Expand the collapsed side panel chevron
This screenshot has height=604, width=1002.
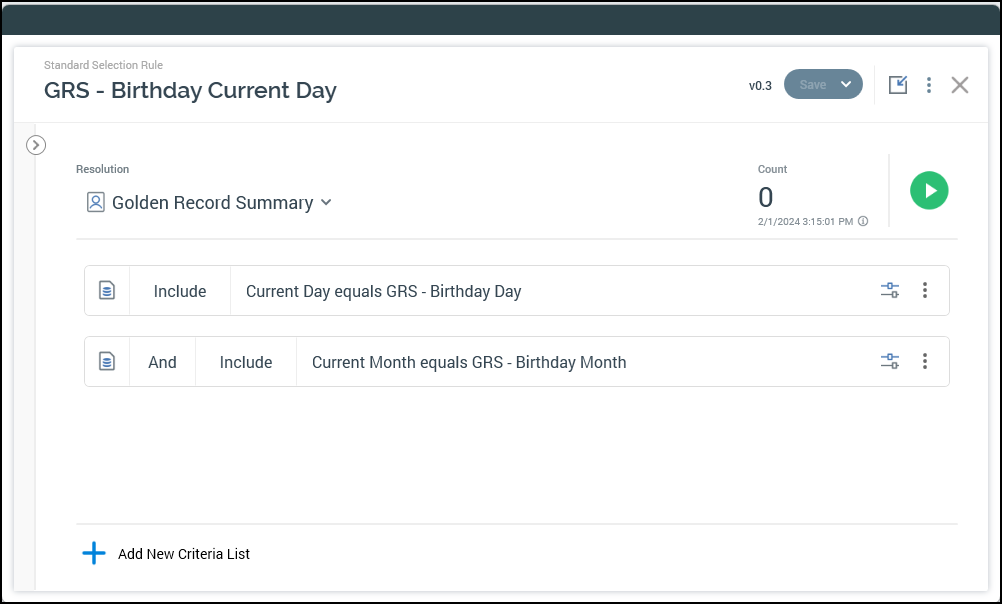(36, 145)
